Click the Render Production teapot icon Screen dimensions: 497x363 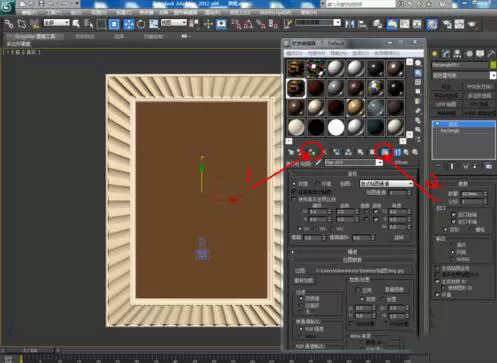(x=472, y=24)
